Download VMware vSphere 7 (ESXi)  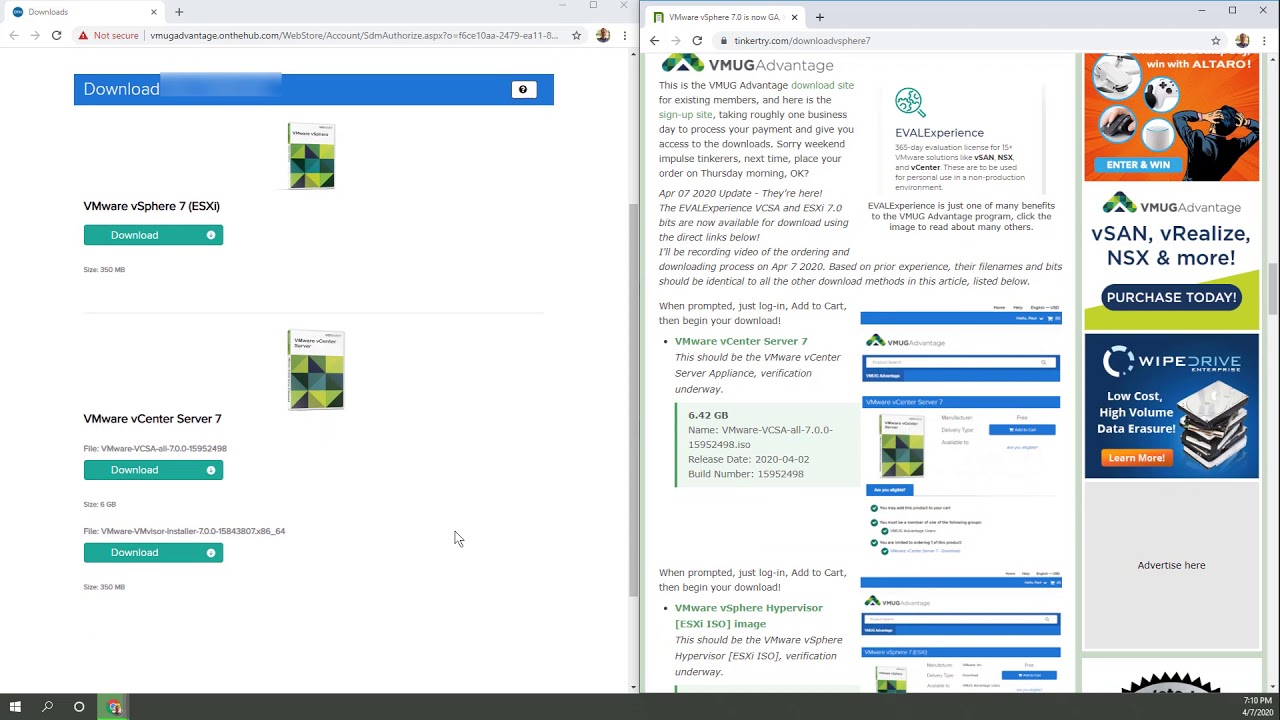[153, 235]
